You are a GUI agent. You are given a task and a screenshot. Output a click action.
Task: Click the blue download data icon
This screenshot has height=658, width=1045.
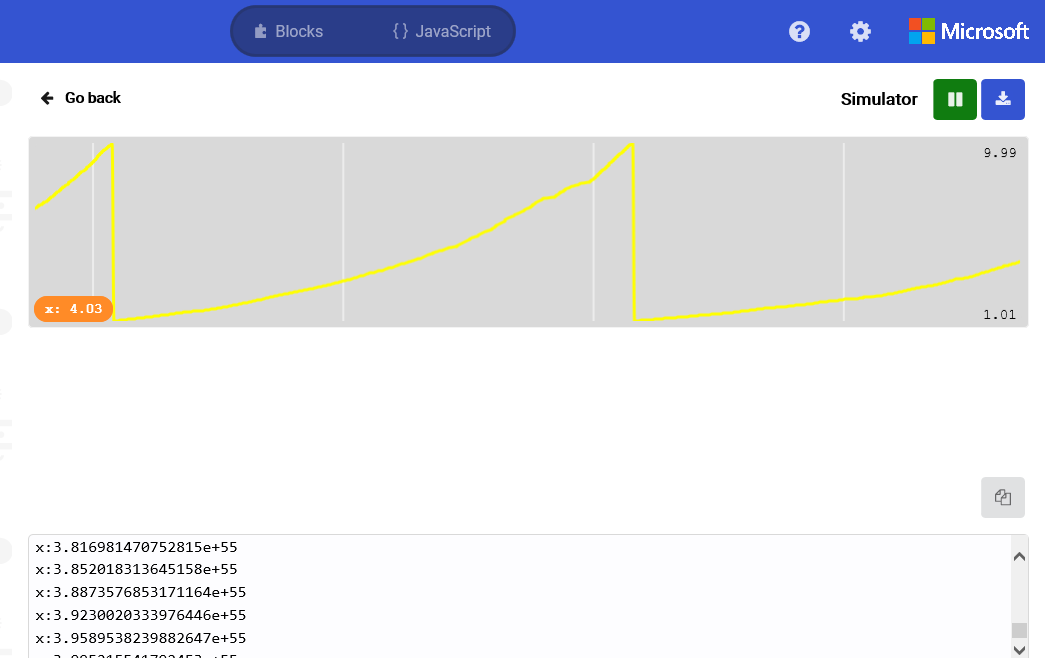1003,99
